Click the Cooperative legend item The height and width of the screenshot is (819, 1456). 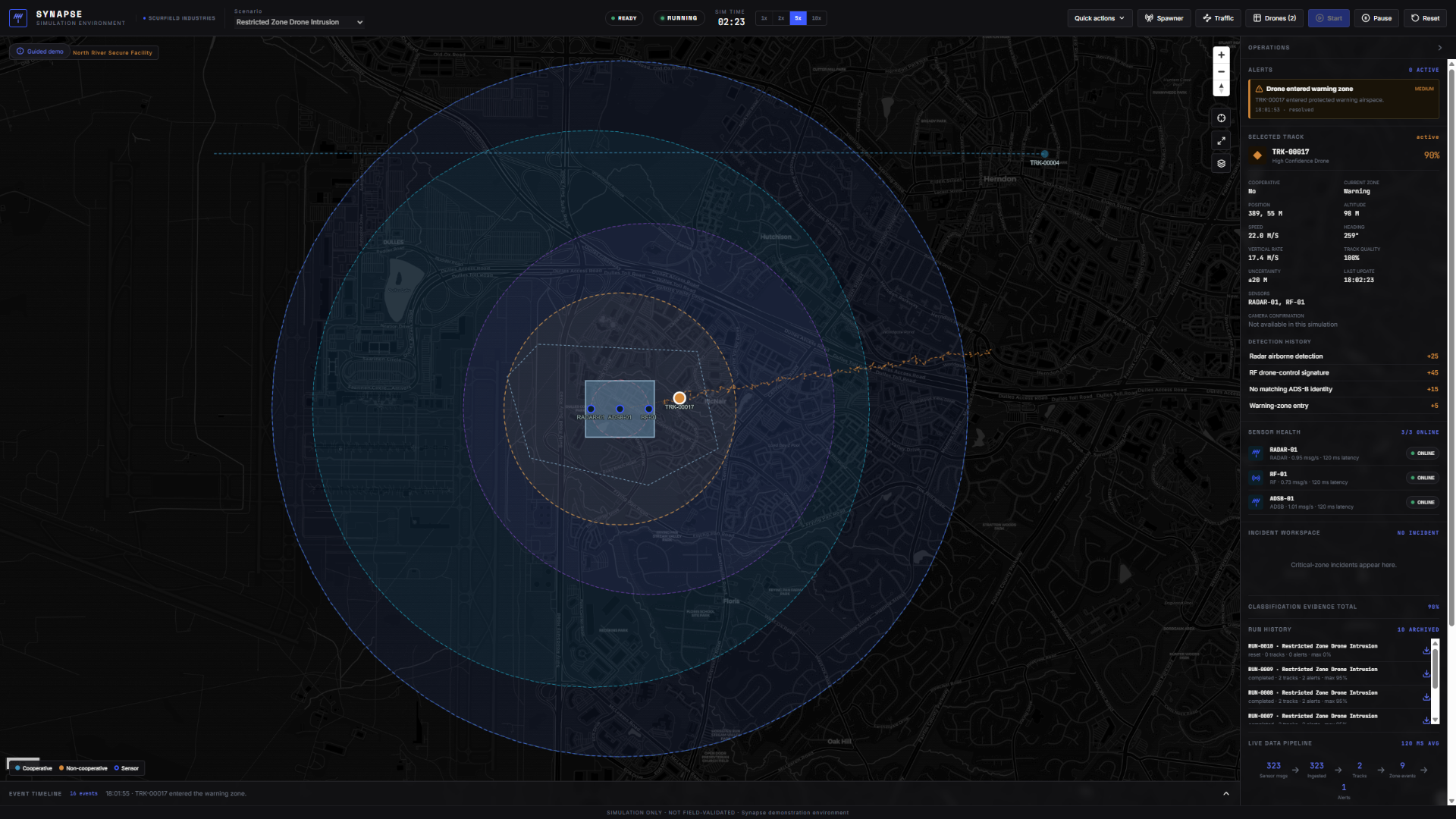33,768
